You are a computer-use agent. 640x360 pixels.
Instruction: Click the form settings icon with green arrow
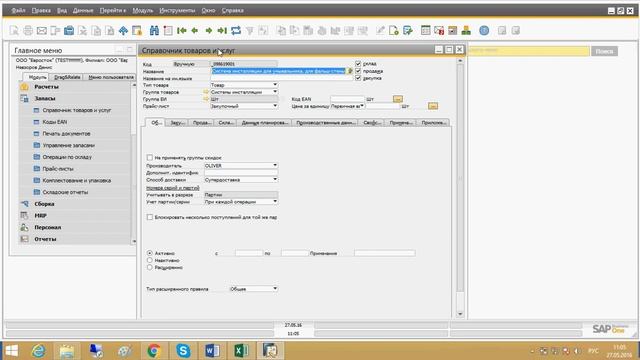point(407,30)
